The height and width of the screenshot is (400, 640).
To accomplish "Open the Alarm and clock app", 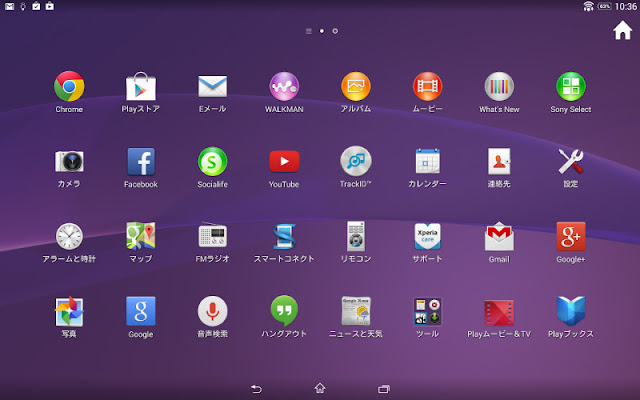I will coord(69,236).
